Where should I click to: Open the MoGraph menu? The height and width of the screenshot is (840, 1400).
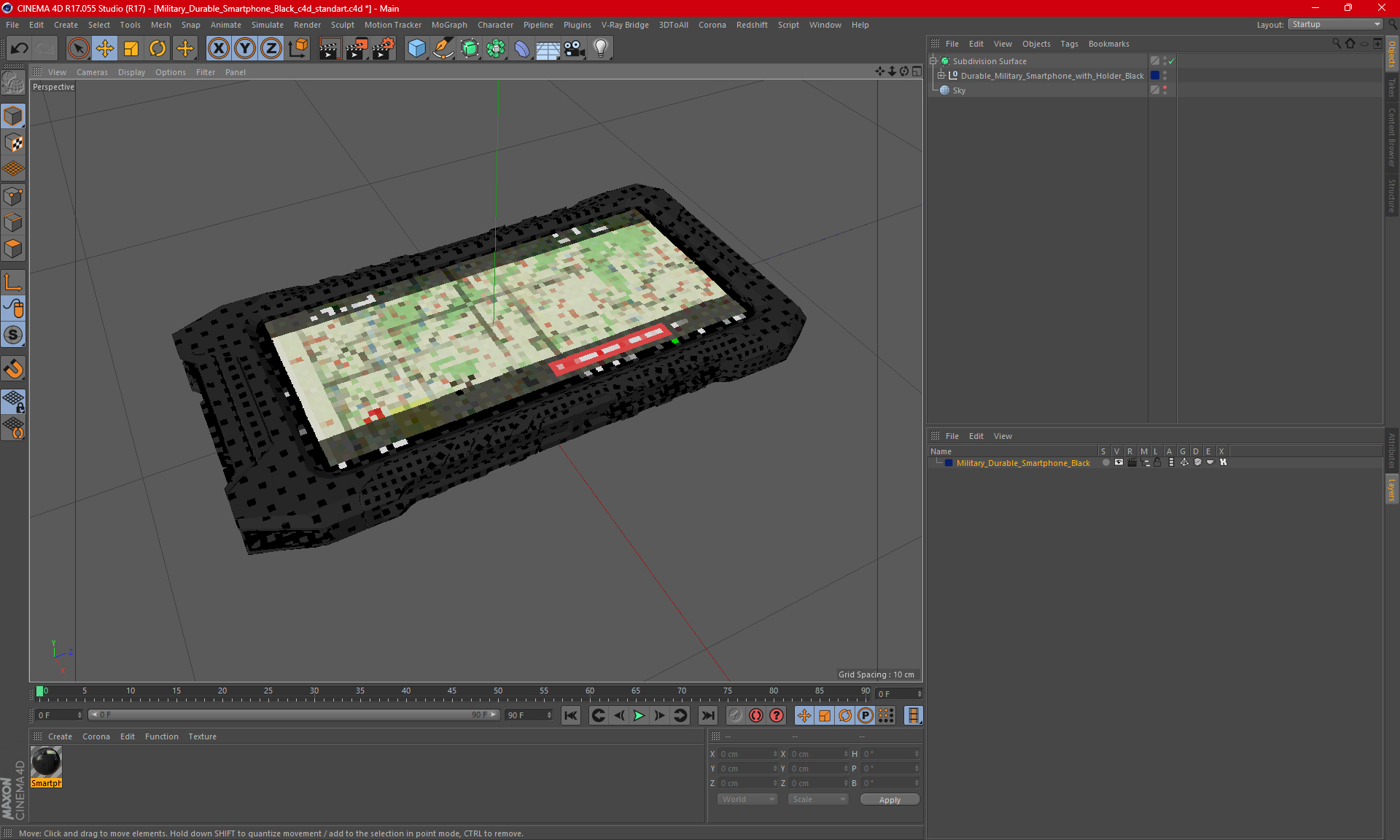click(449, 25)
